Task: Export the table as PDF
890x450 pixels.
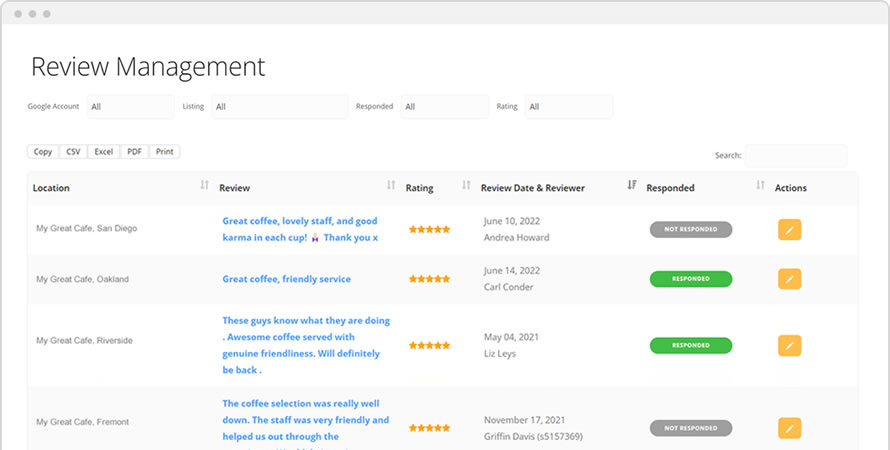Action: pyautogui.click(x=134, y=152)
